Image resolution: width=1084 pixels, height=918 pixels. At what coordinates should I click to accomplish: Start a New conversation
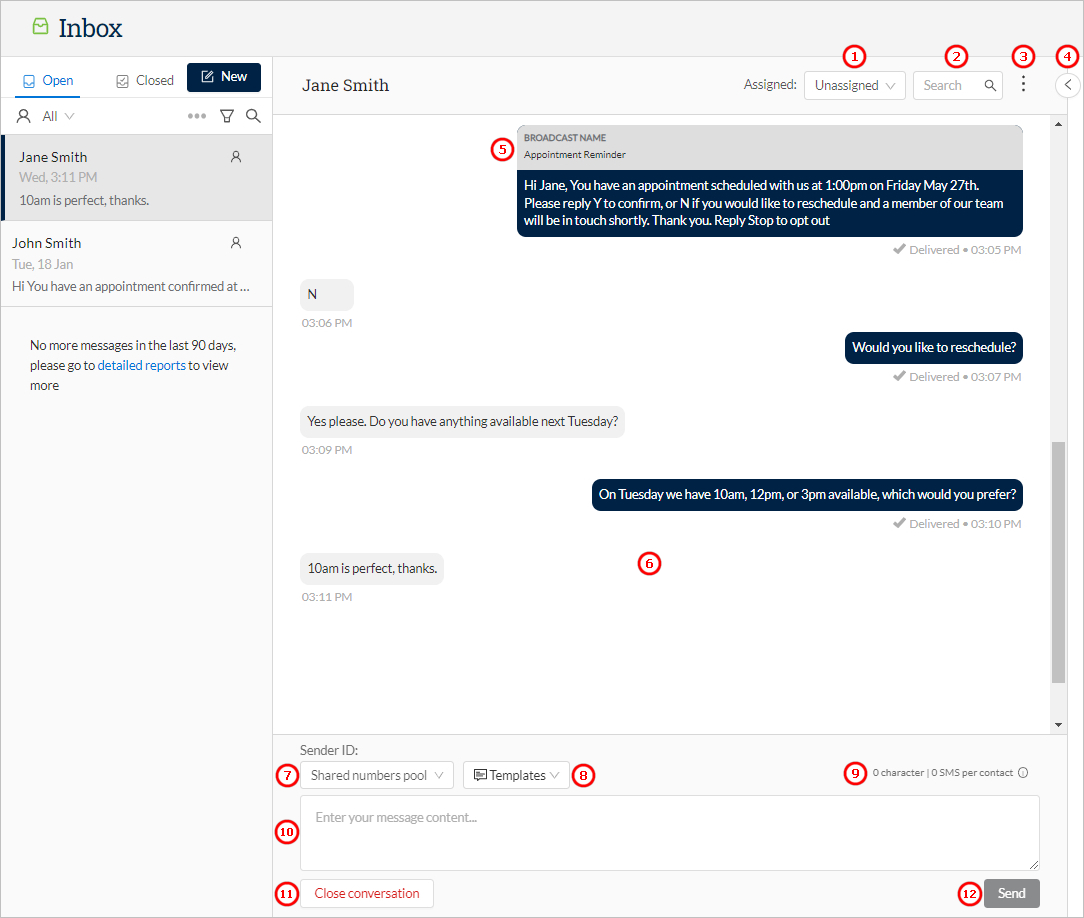pyautogui.click(x=223, y=77)
